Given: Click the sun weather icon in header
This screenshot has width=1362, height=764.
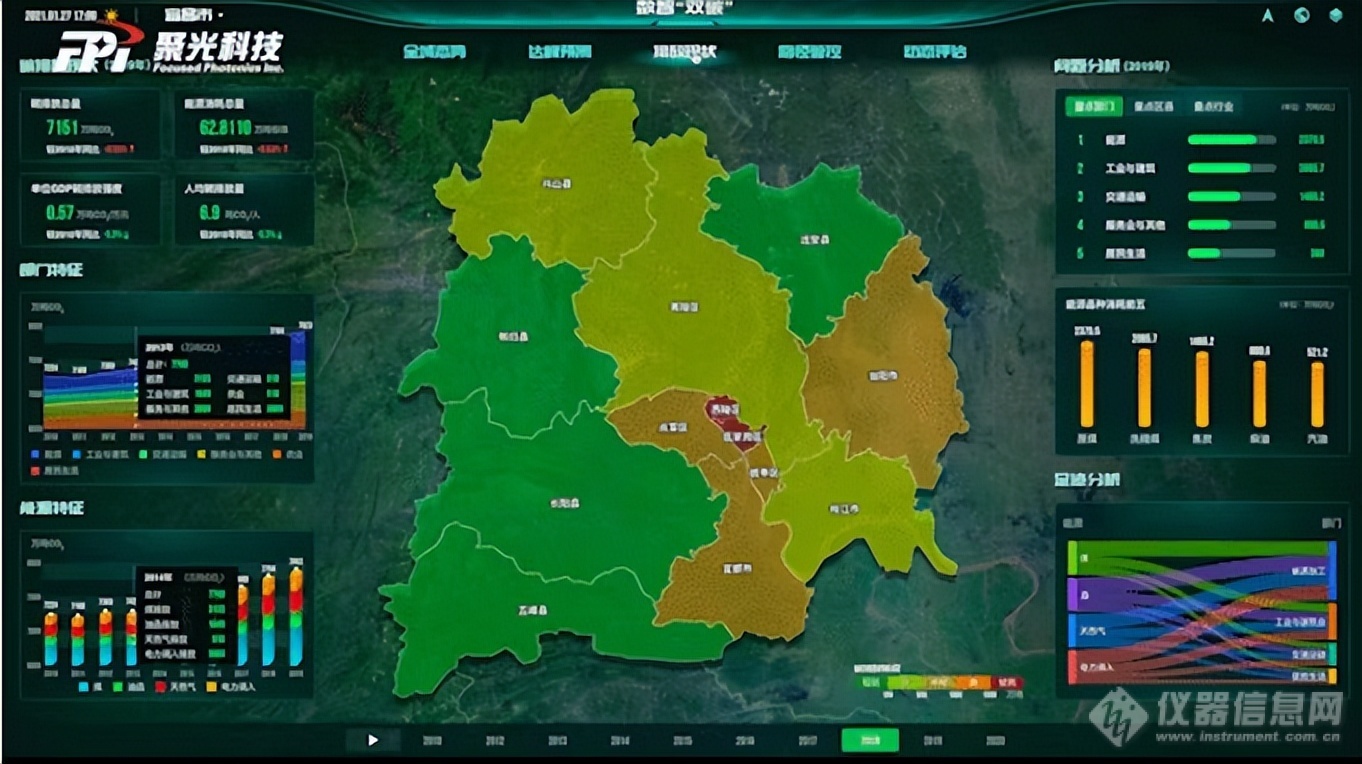Looking at the screenshot, I should coord(110,16).
